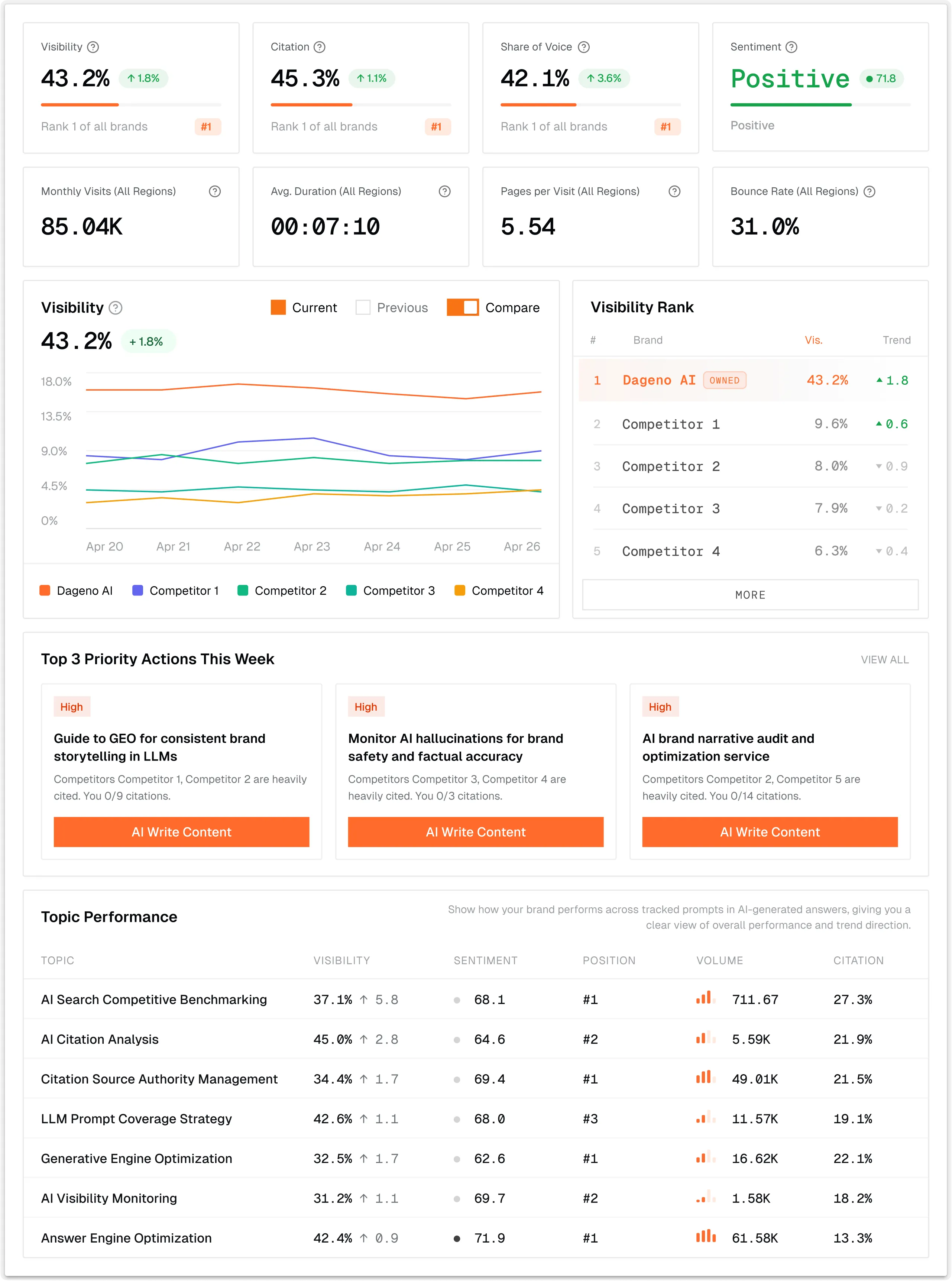Click the 00:07:10 average duration value
952x1282 pixels.
click(326, 226)
